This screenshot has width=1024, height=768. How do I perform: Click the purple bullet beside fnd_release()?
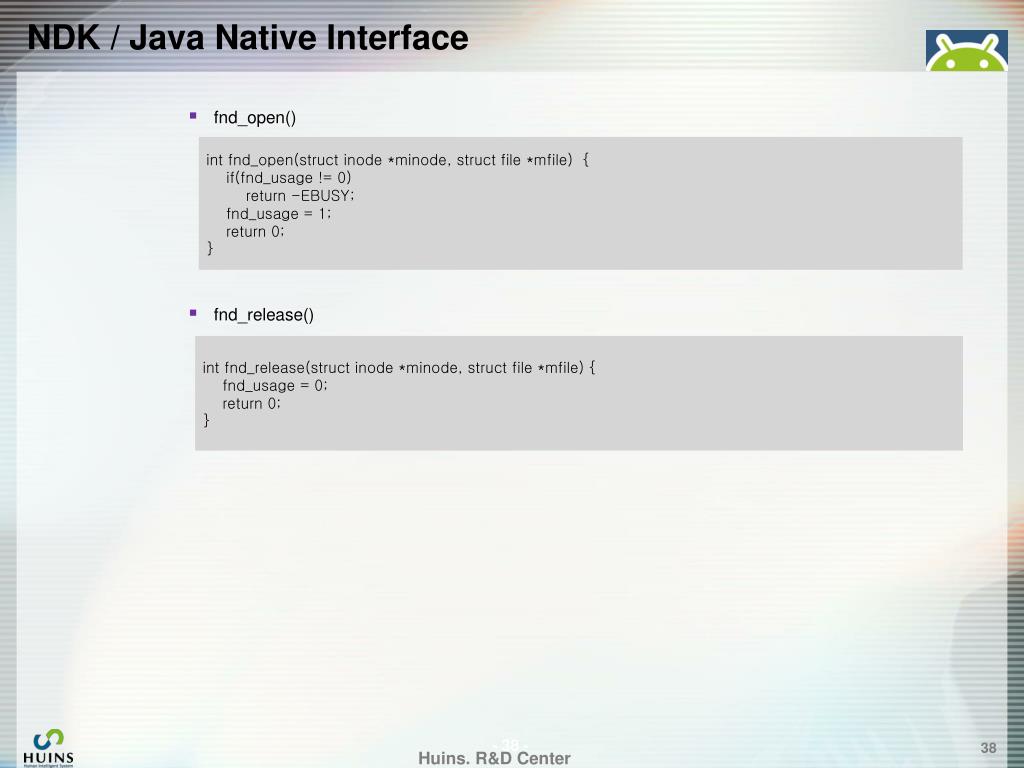click(x=193, y=313)
